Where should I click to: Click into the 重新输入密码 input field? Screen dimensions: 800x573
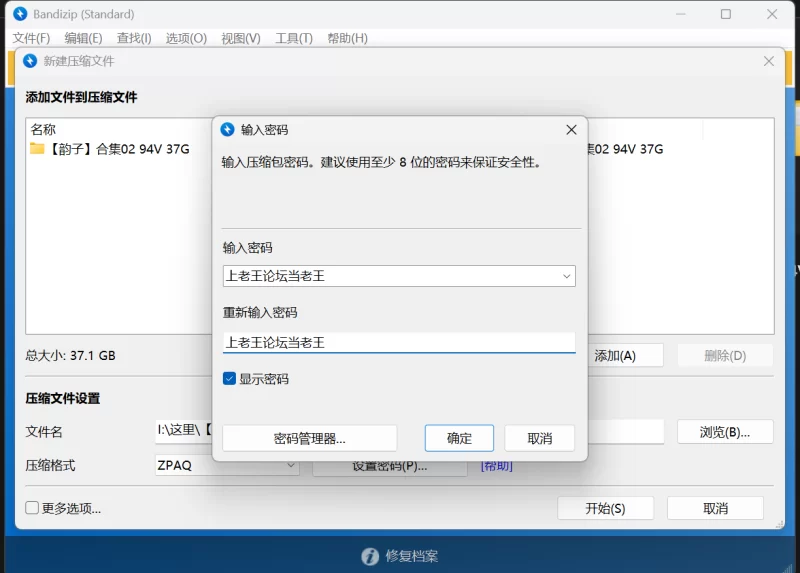tap(399, 342)
